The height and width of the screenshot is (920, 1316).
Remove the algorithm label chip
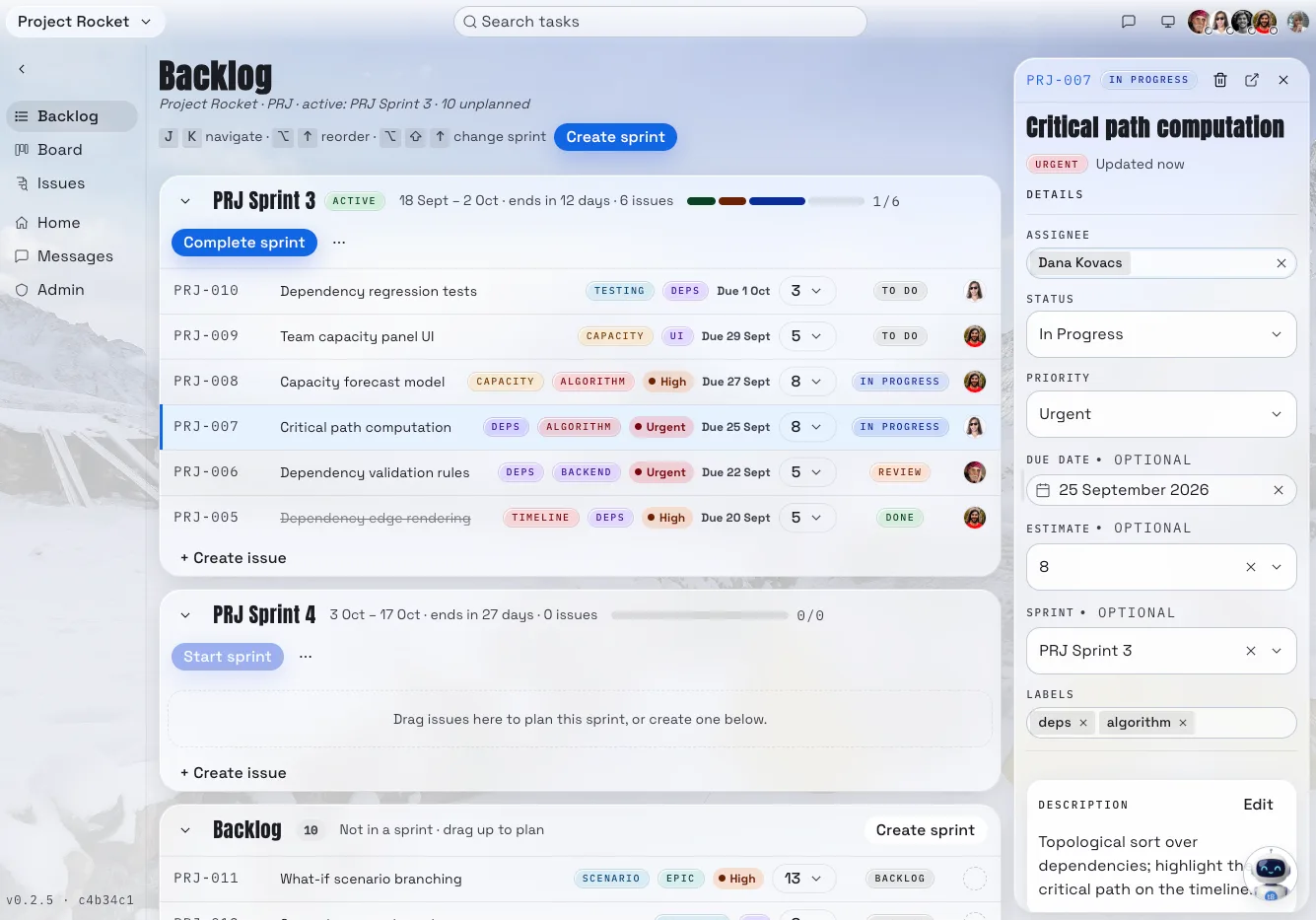pos(1183,723)
